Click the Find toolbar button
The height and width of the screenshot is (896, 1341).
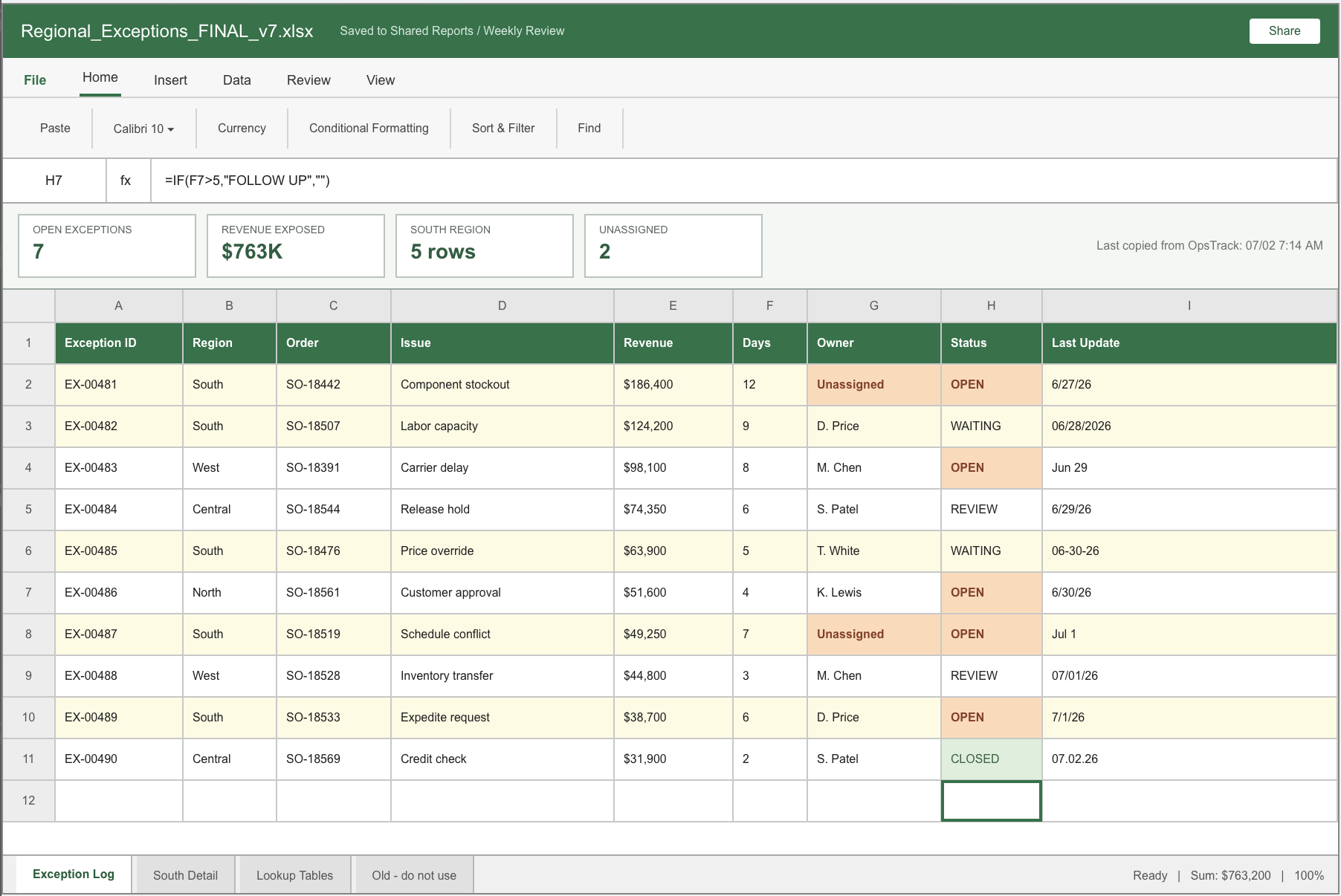(x=589, y=128)
